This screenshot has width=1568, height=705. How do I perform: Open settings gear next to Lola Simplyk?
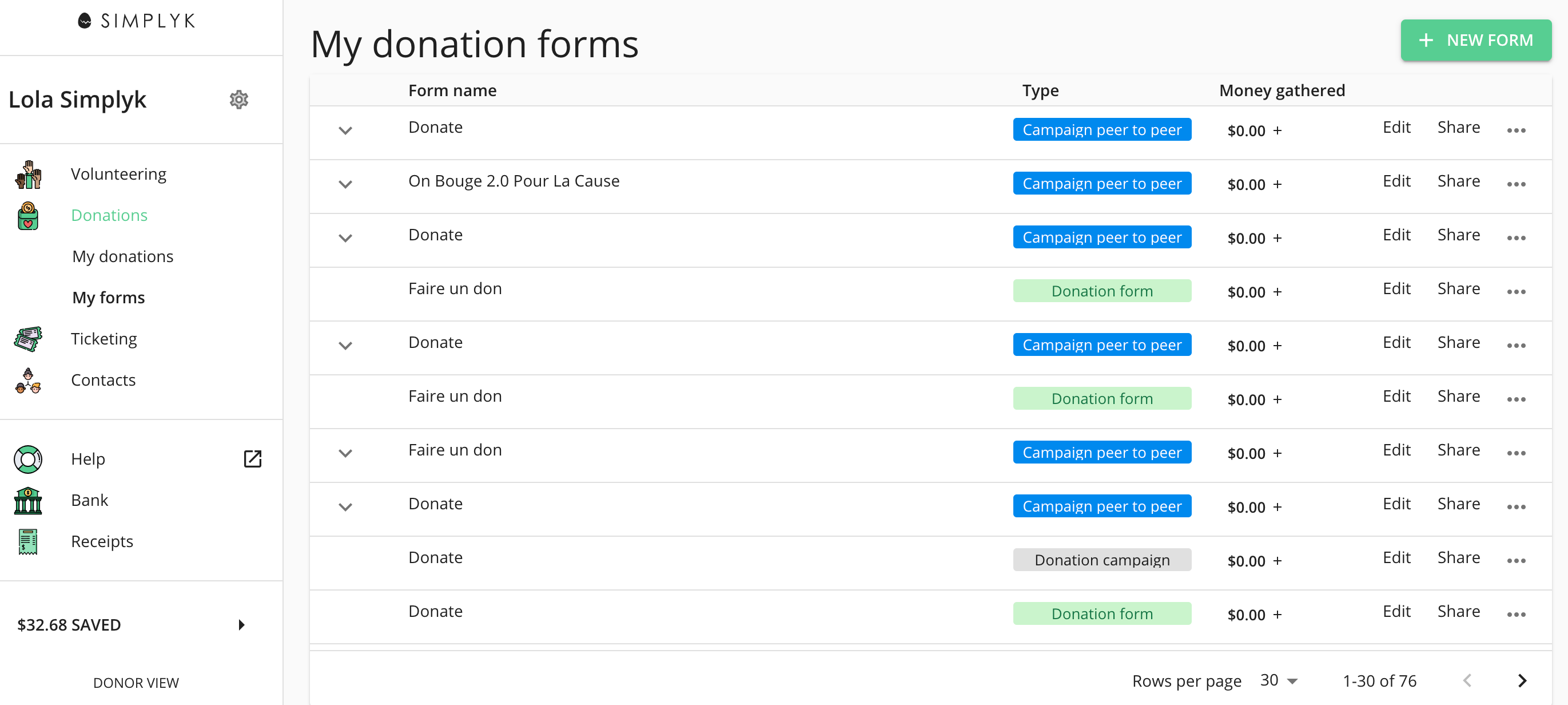point(238,100)
